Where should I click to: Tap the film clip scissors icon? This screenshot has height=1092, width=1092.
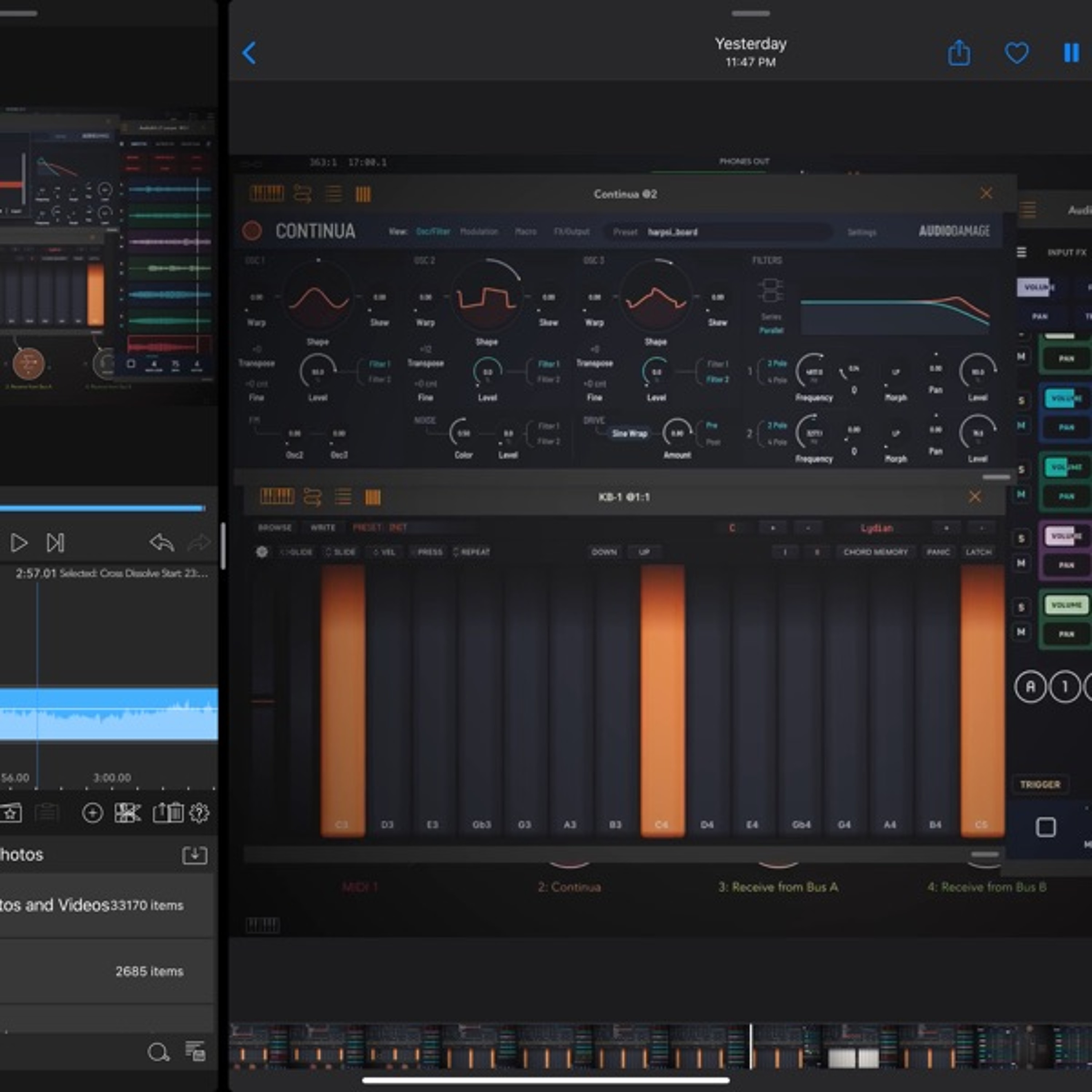pyautogui.click(x=128, y=813)
